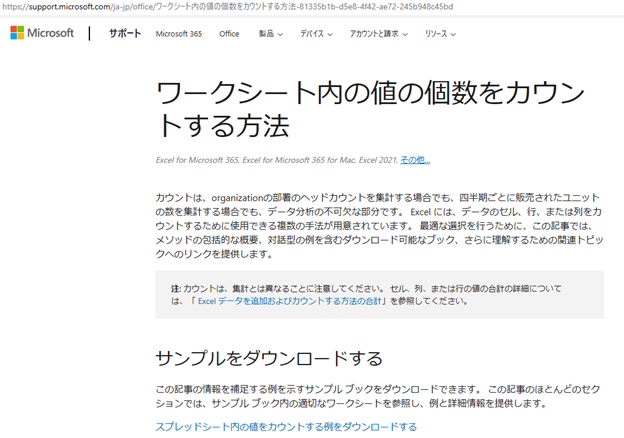Screen dimensions: 624x438
Task: Click the 注: note label in gray box
Action: click(x=176, y=288)
